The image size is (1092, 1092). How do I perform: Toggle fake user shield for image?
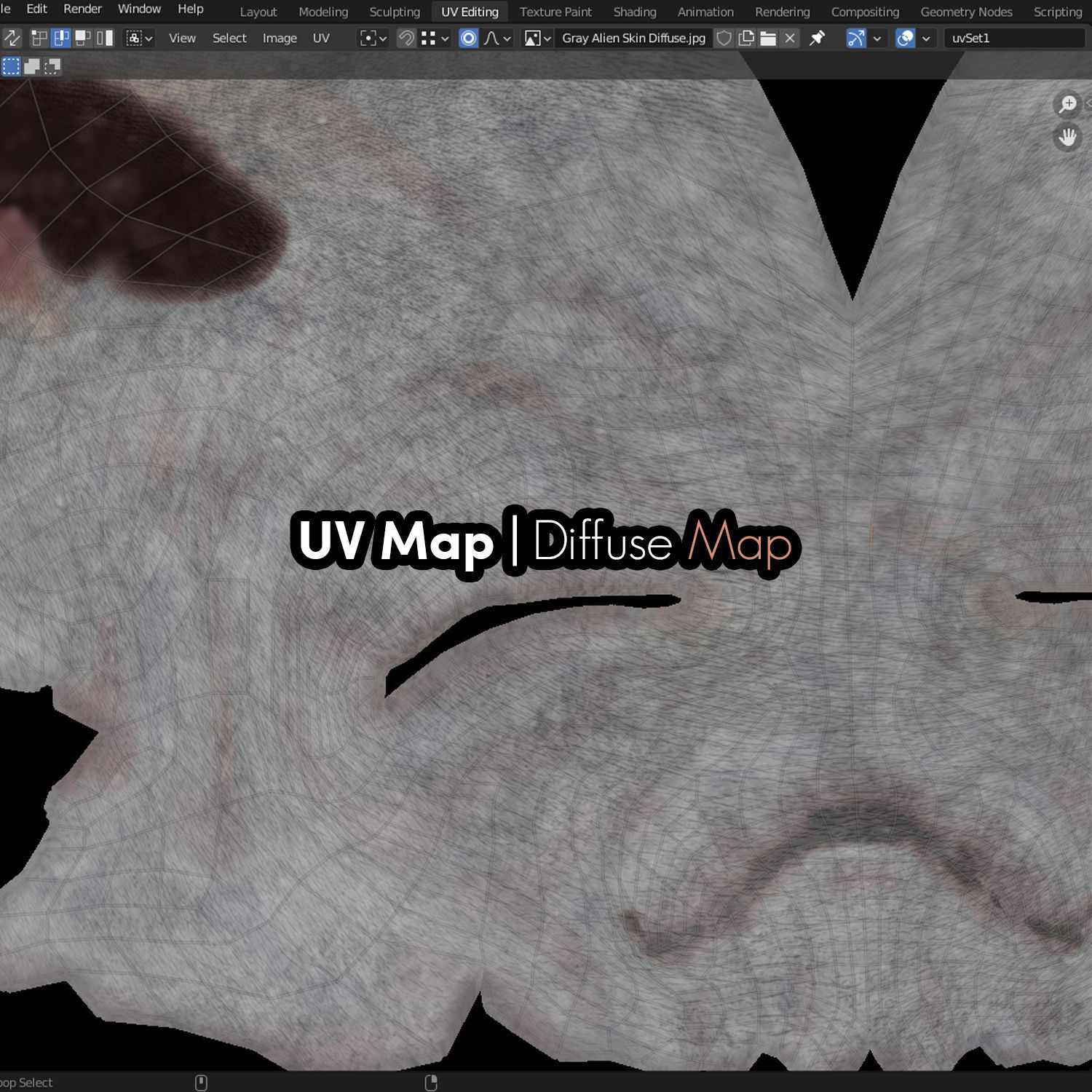tap(724, 38)
